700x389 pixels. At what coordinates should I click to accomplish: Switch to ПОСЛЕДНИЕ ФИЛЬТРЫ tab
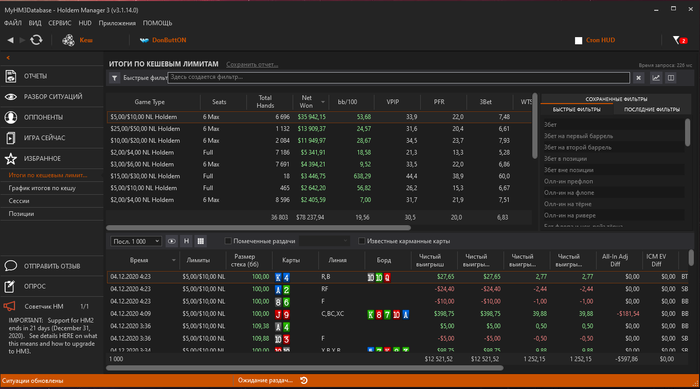652,109
